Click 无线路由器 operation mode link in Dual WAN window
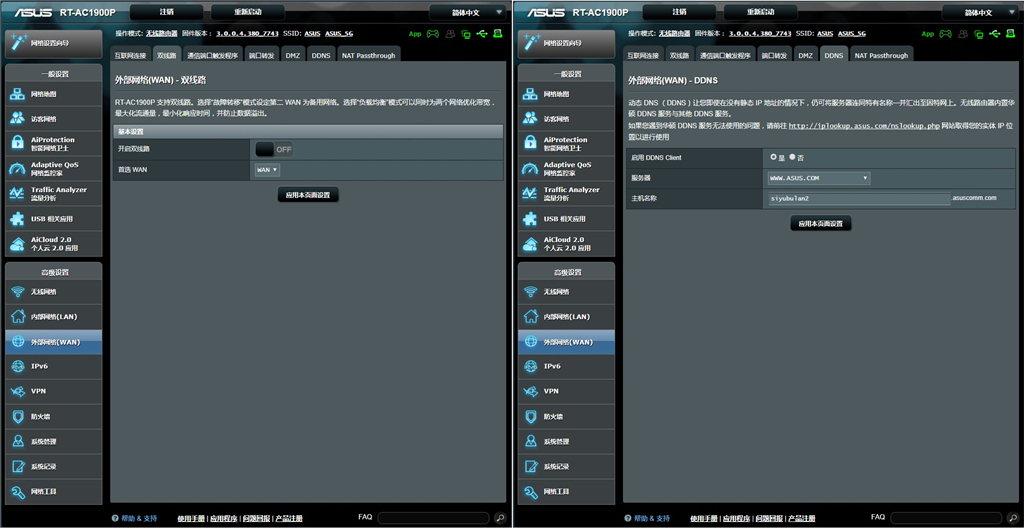 [161, 33]
